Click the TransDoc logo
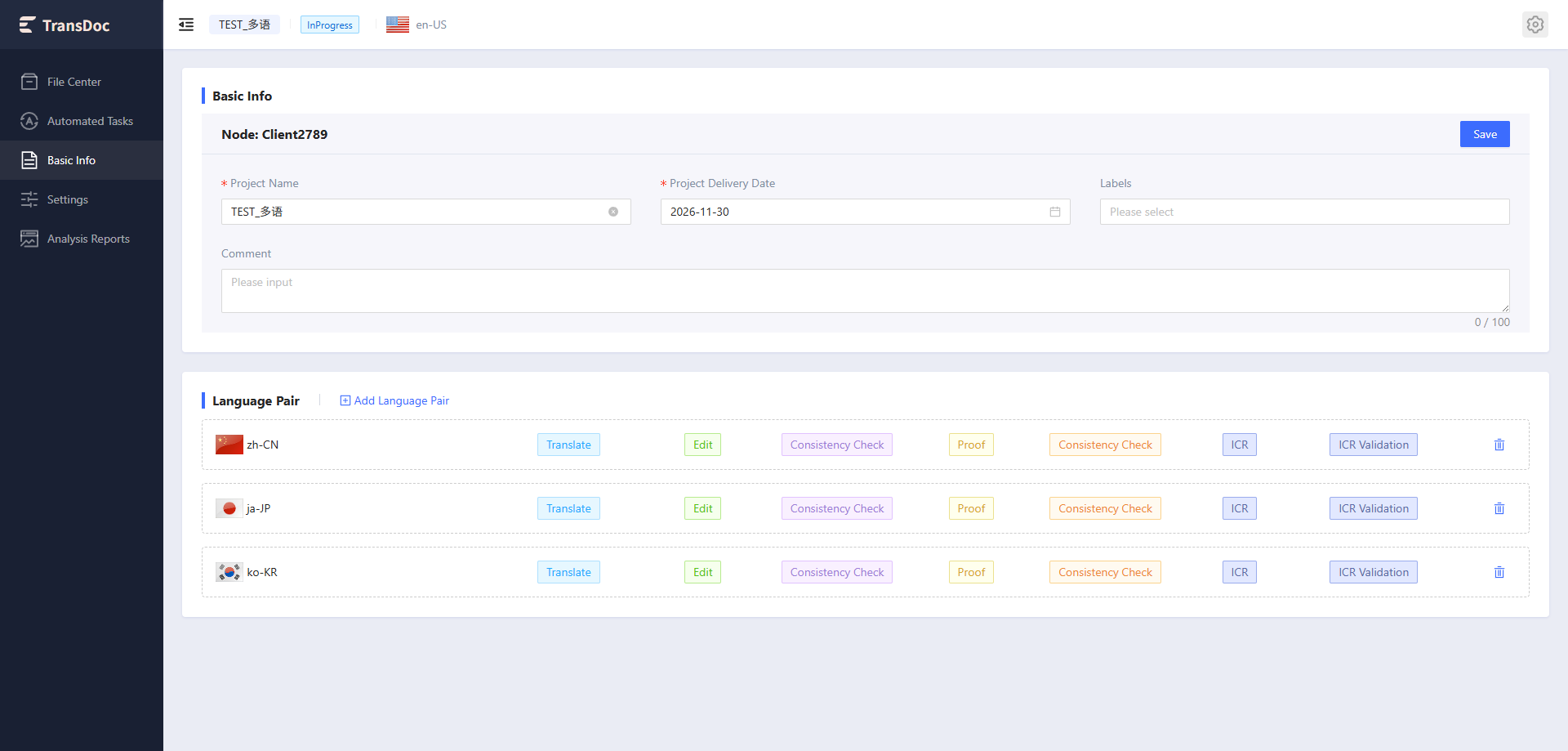This screenshot has height=751, width=1568. [65, 25]
